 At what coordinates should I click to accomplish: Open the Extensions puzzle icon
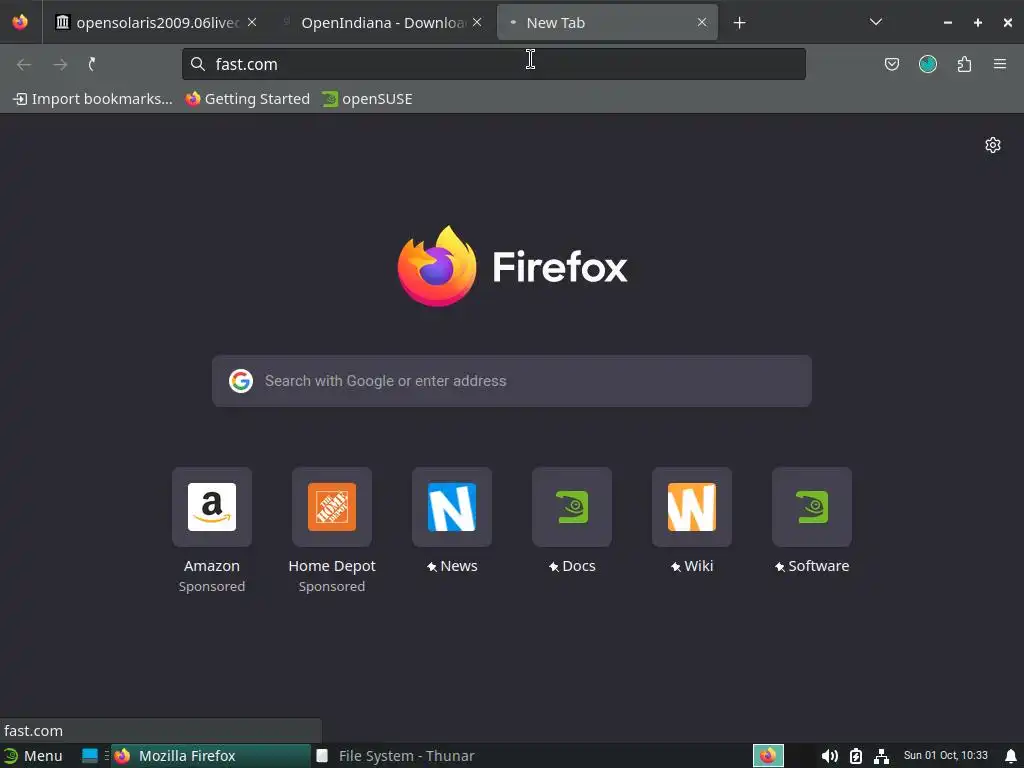(964, 64)
